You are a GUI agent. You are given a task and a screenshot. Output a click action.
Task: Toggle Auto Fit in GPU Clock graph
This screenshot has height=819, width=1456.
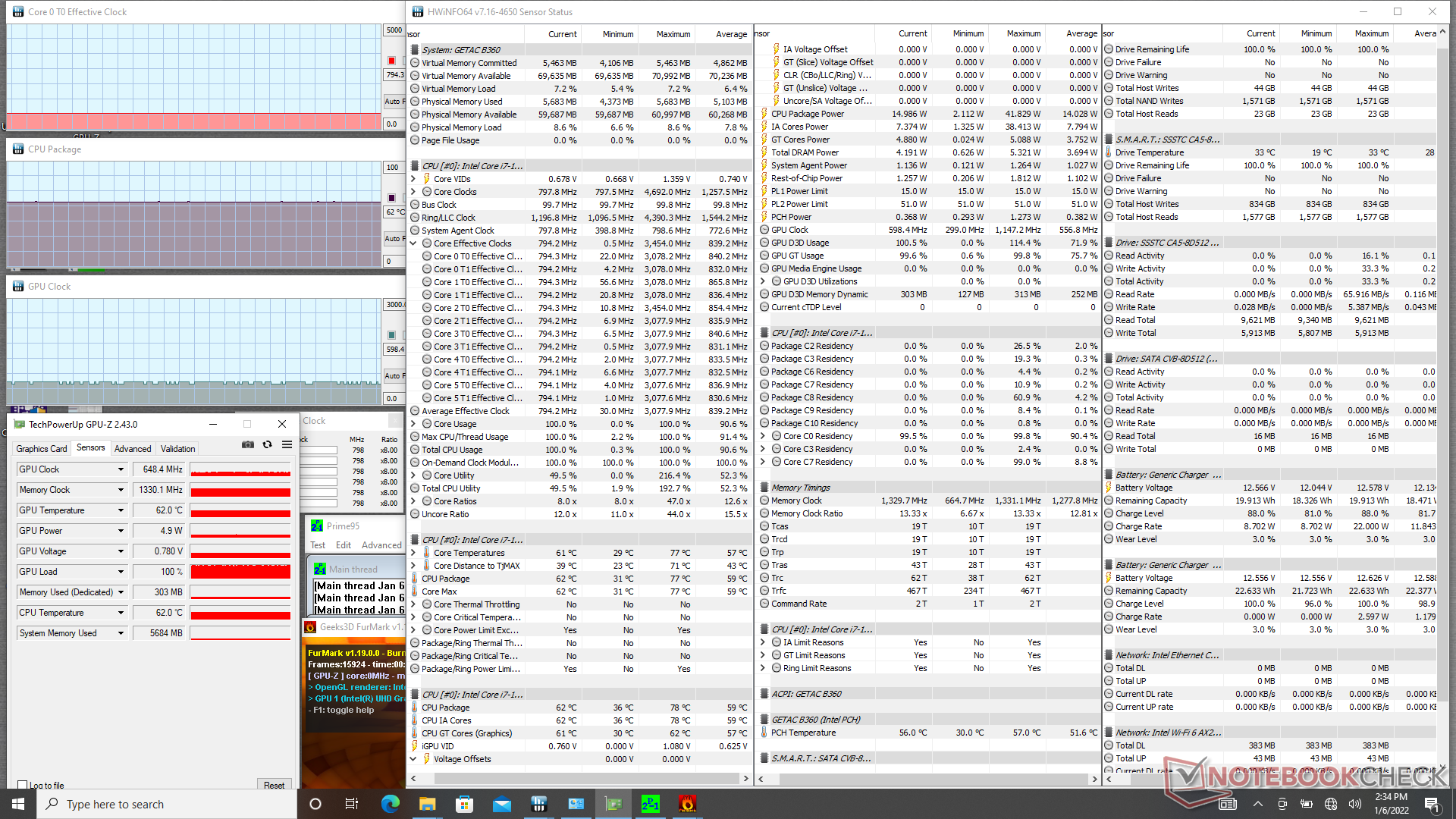(392, 375)
